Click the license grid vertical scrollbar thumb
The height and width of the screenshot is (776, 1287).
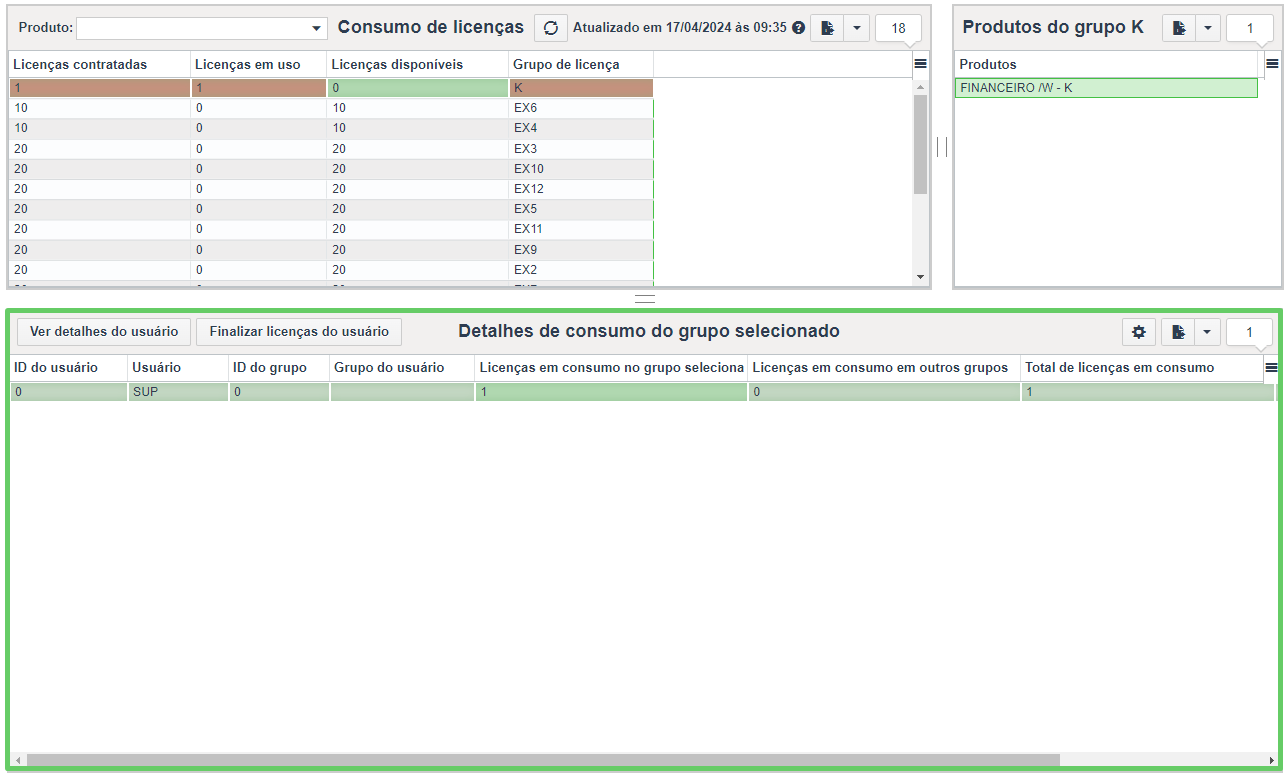(x=920, y=144)
